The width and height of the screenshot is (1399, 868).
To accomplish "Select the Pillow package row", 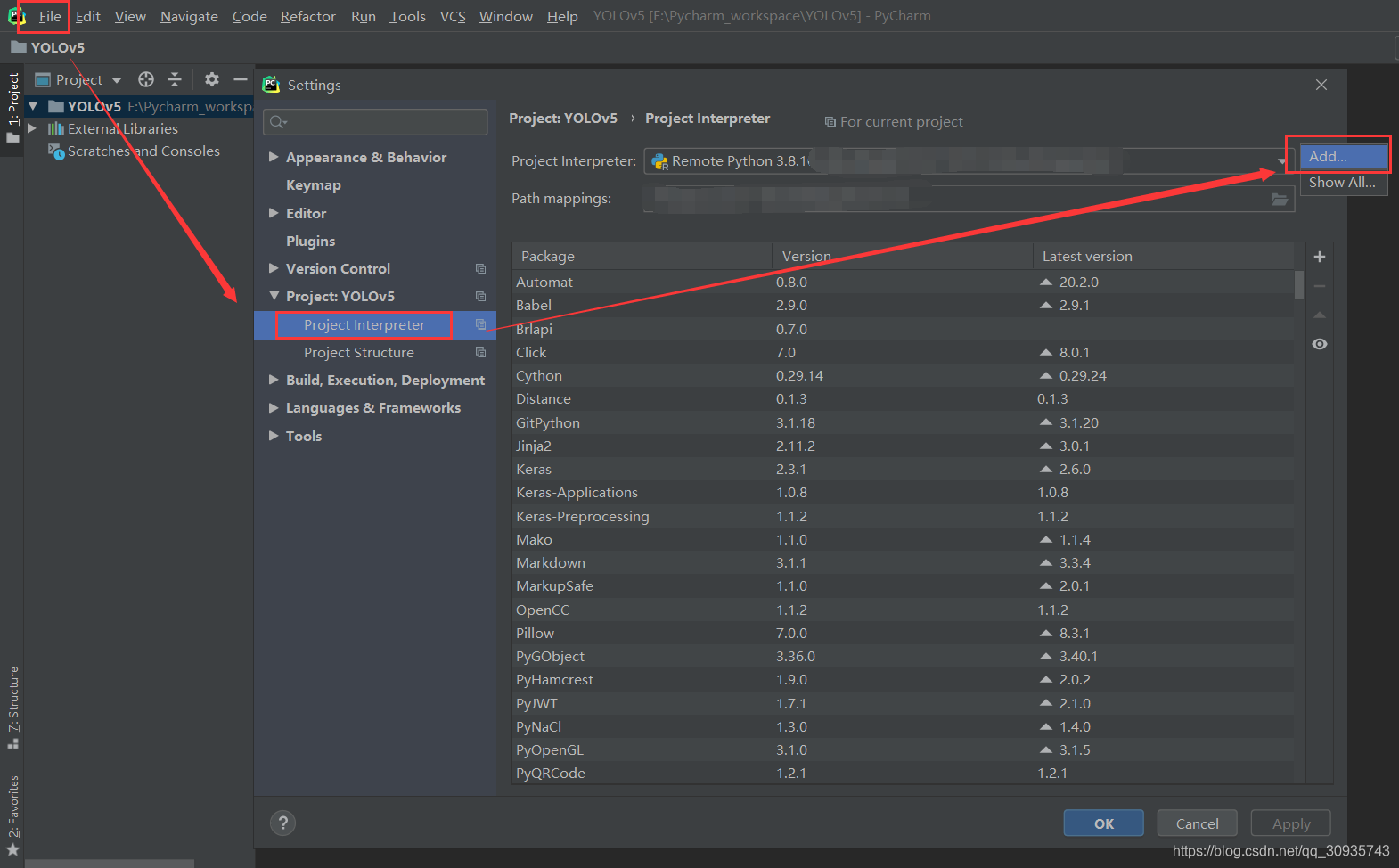I will (903, 633).
